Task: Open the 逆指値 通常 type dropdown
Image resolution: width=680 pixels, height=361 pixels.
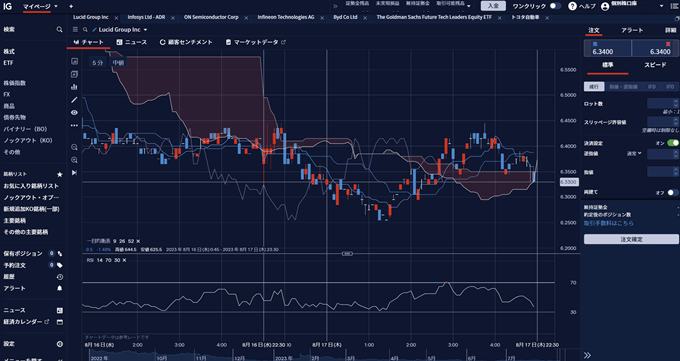Action: point(634,153)
